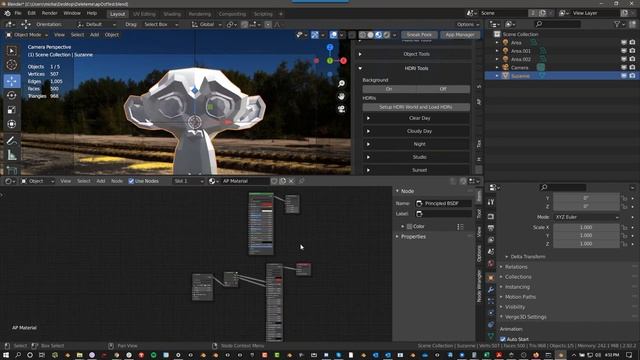This screenshot has height=360, width=640.
Task: Disable Suzanne rendering via camera icon
Action: 632,76
